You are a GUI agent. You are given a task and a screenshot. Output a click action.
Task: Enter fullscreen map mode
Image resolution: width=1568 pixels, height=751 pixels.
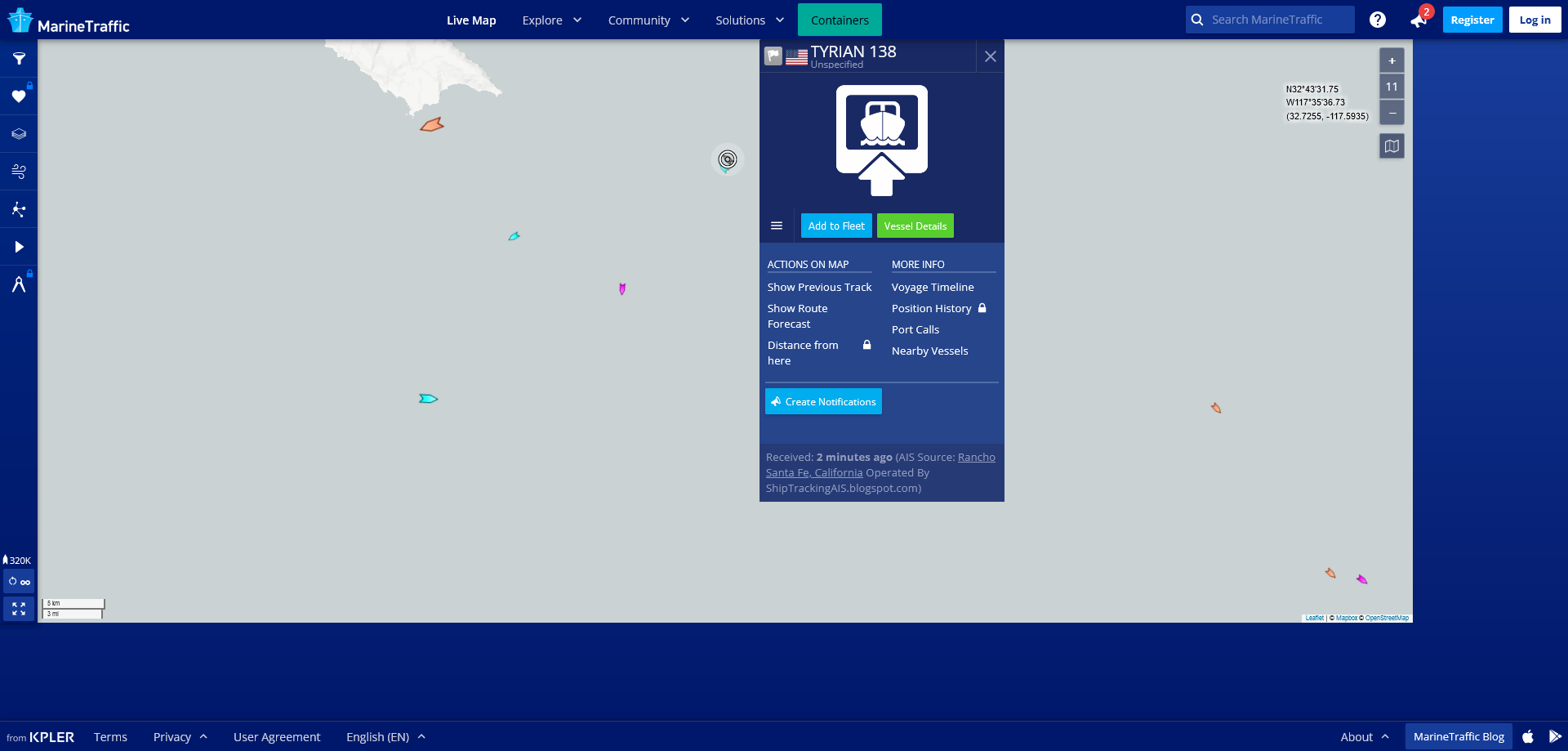point(19,609)
